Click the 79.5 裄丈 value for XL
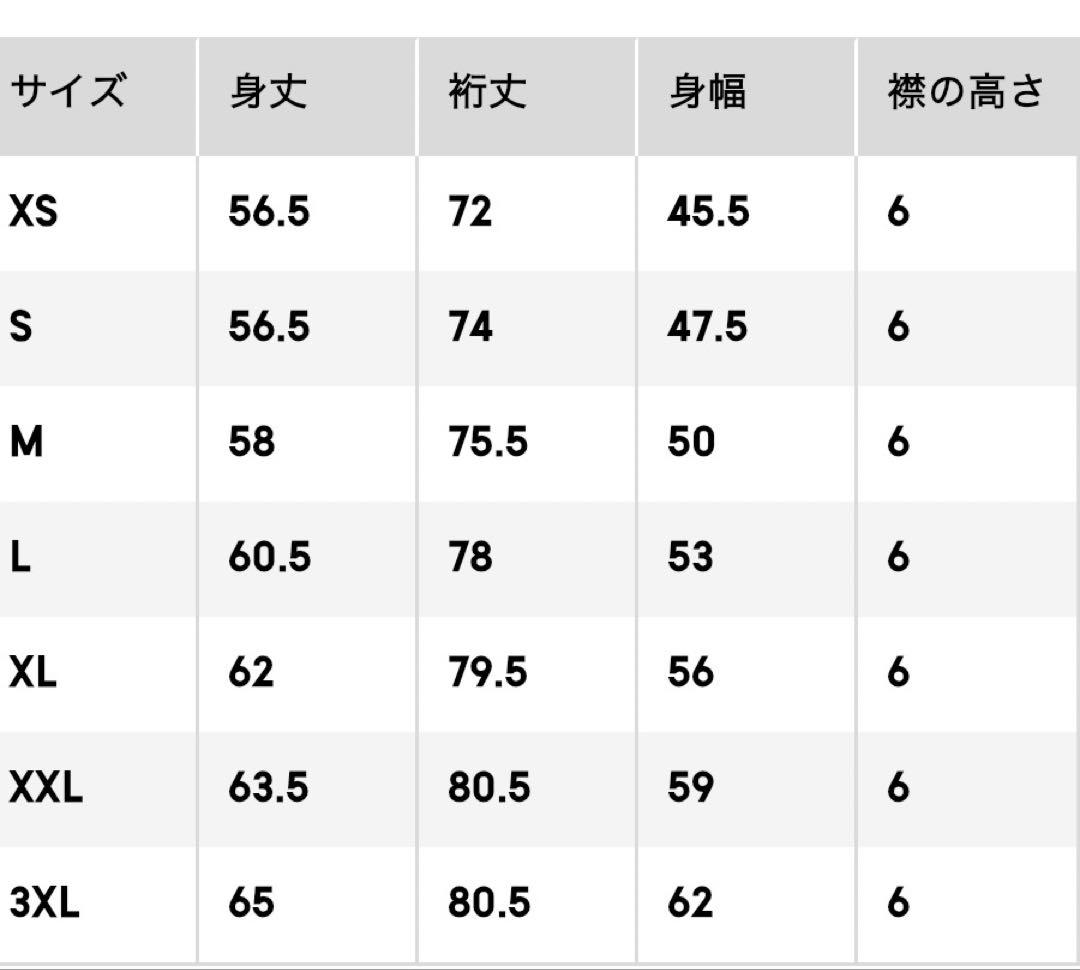Viewport: 1080px width, 970px height. [x=488, y=672]
